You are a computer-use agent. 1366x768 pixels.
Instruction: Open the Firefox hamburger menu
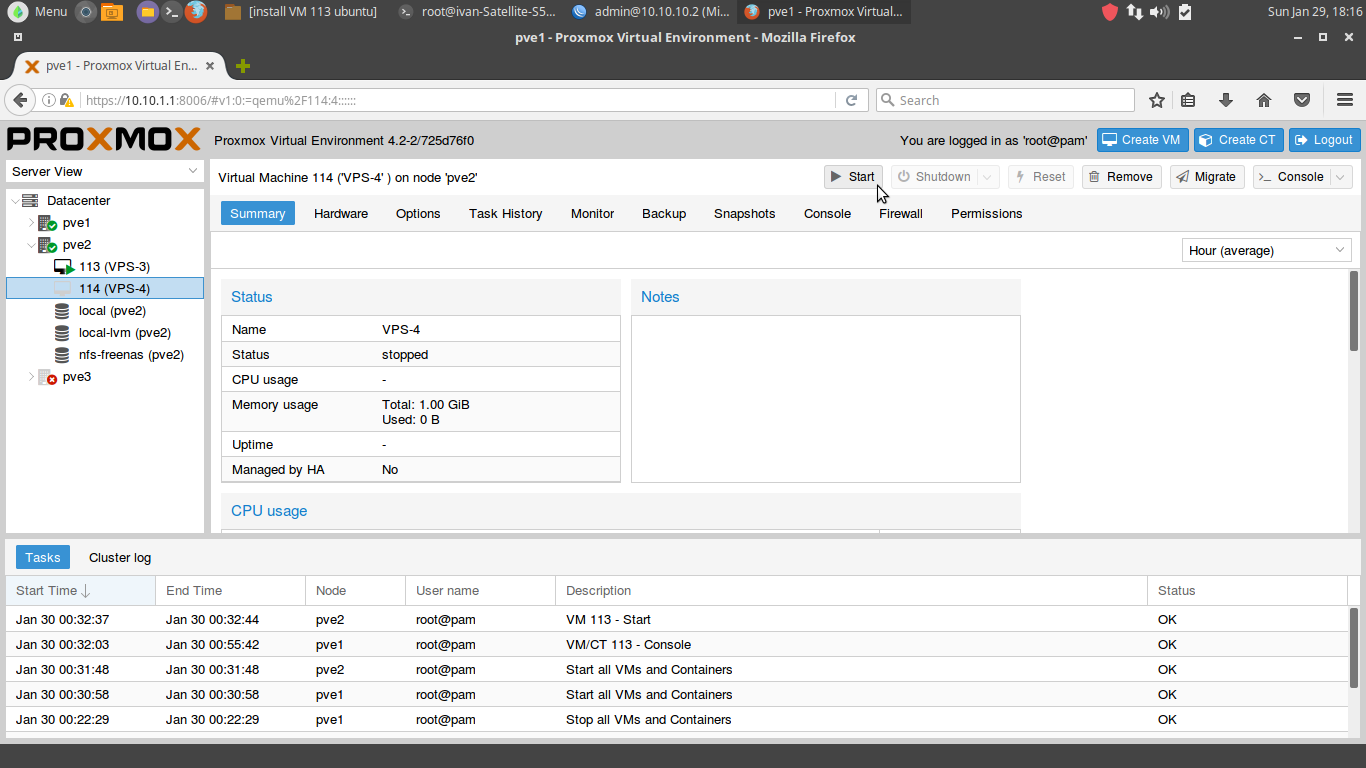pos(1345,100)
